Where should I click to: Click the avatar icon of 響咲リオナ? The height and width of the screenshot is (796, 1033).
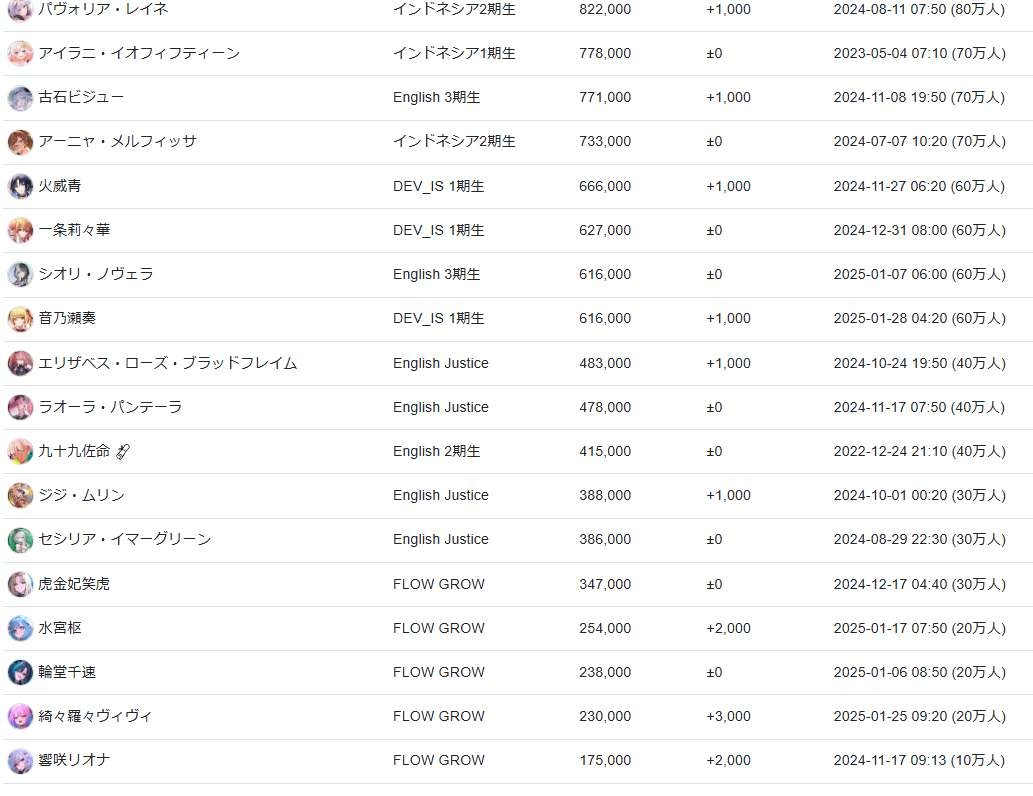(x=20, y=761)
